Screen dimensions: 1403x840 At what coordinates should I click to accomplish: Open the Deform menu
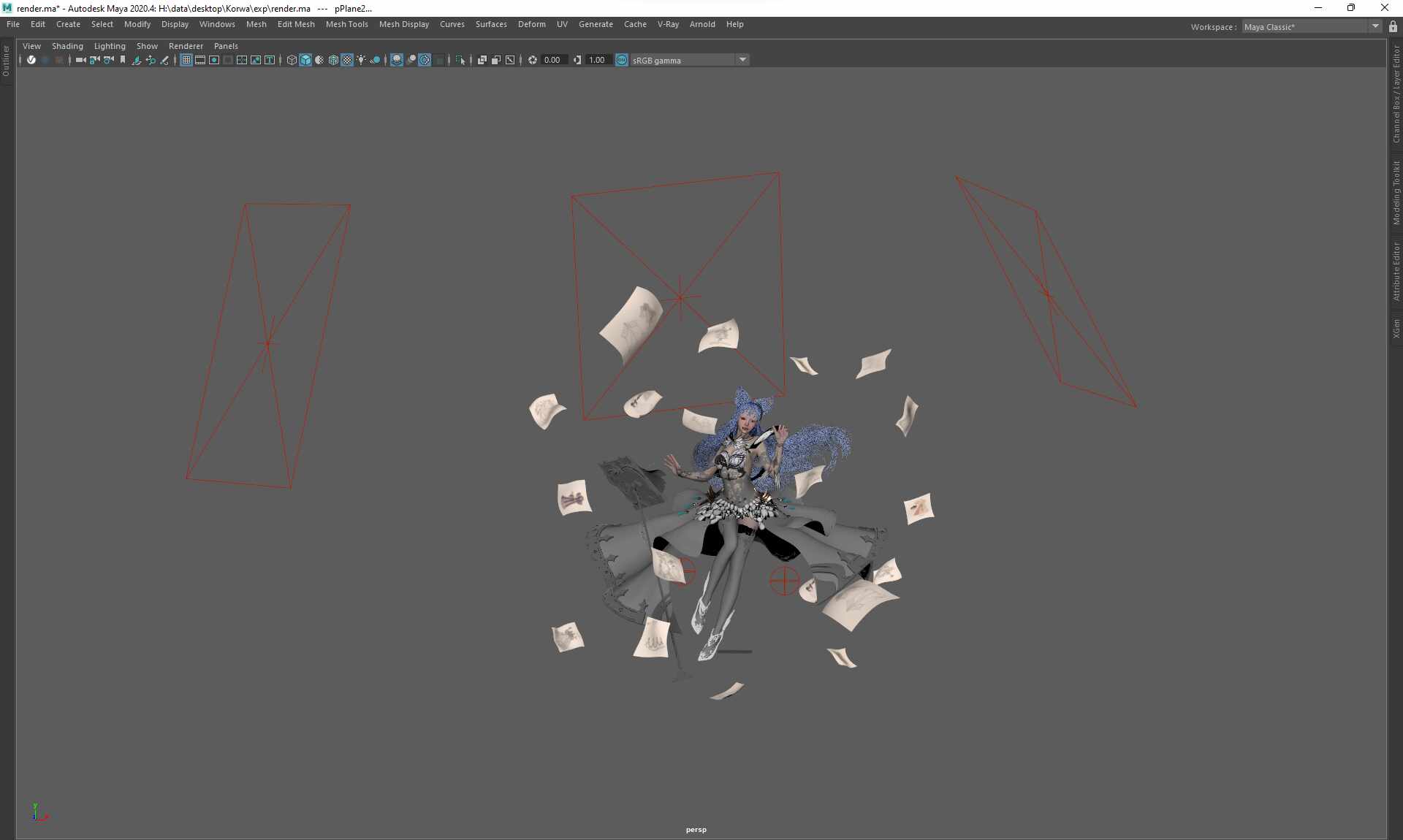click(x=532, y=24)
